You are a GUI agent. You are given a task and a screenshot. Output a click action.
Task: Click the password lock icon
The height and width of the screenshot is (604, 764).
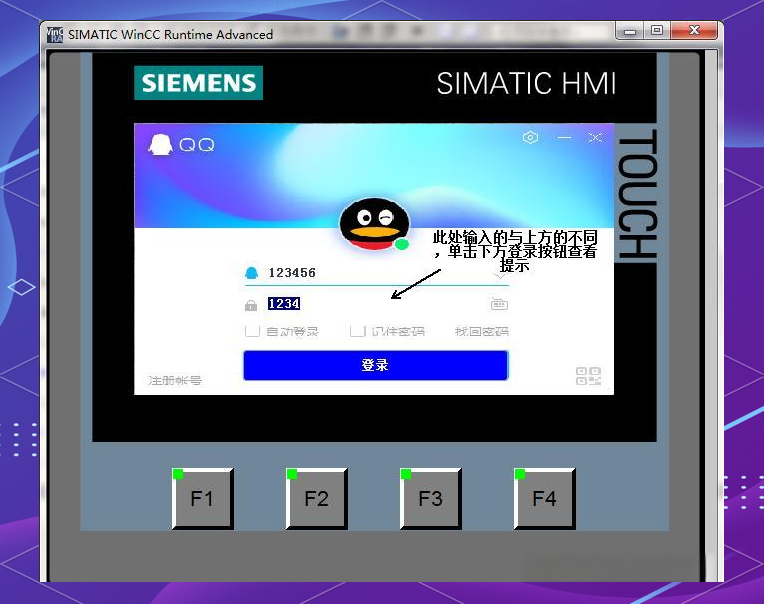251,305
